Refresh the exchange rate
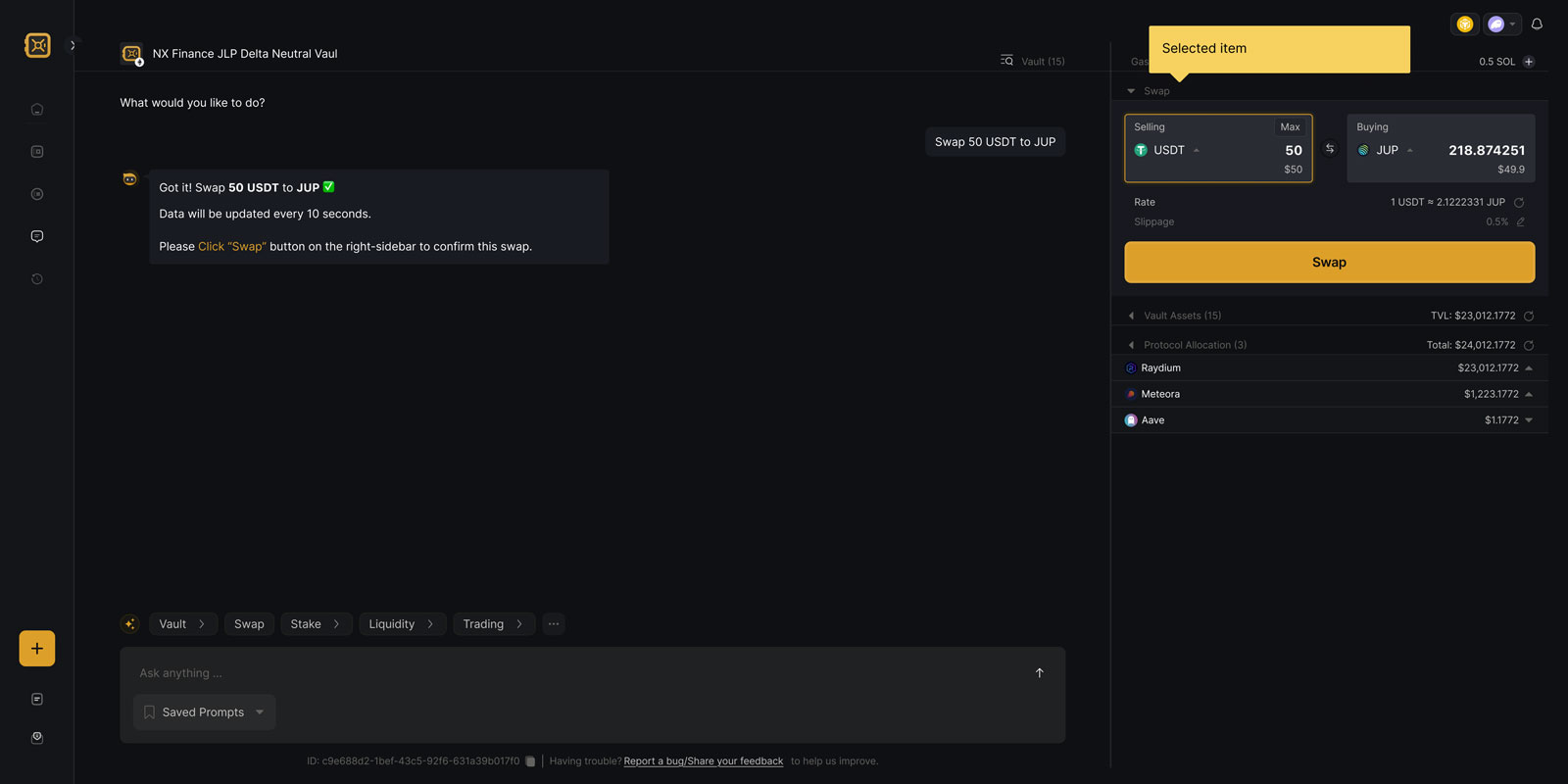Image resolution: width=1568 pixels, height=784 pixels. click(x=1519, y=203)
